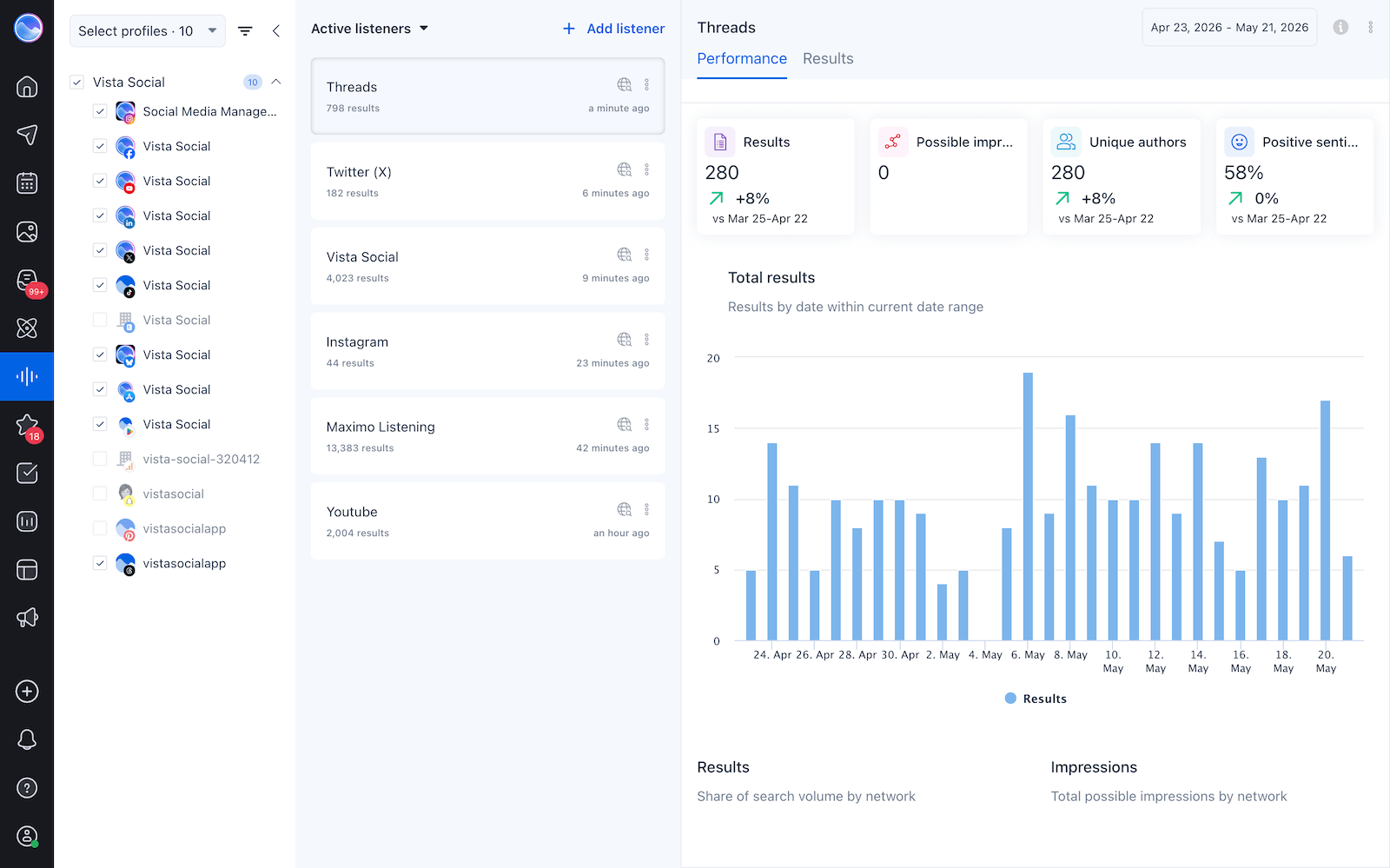Open the Active listeners dropdown
This screenshot has height=868, width=1390.
[370, 29]
